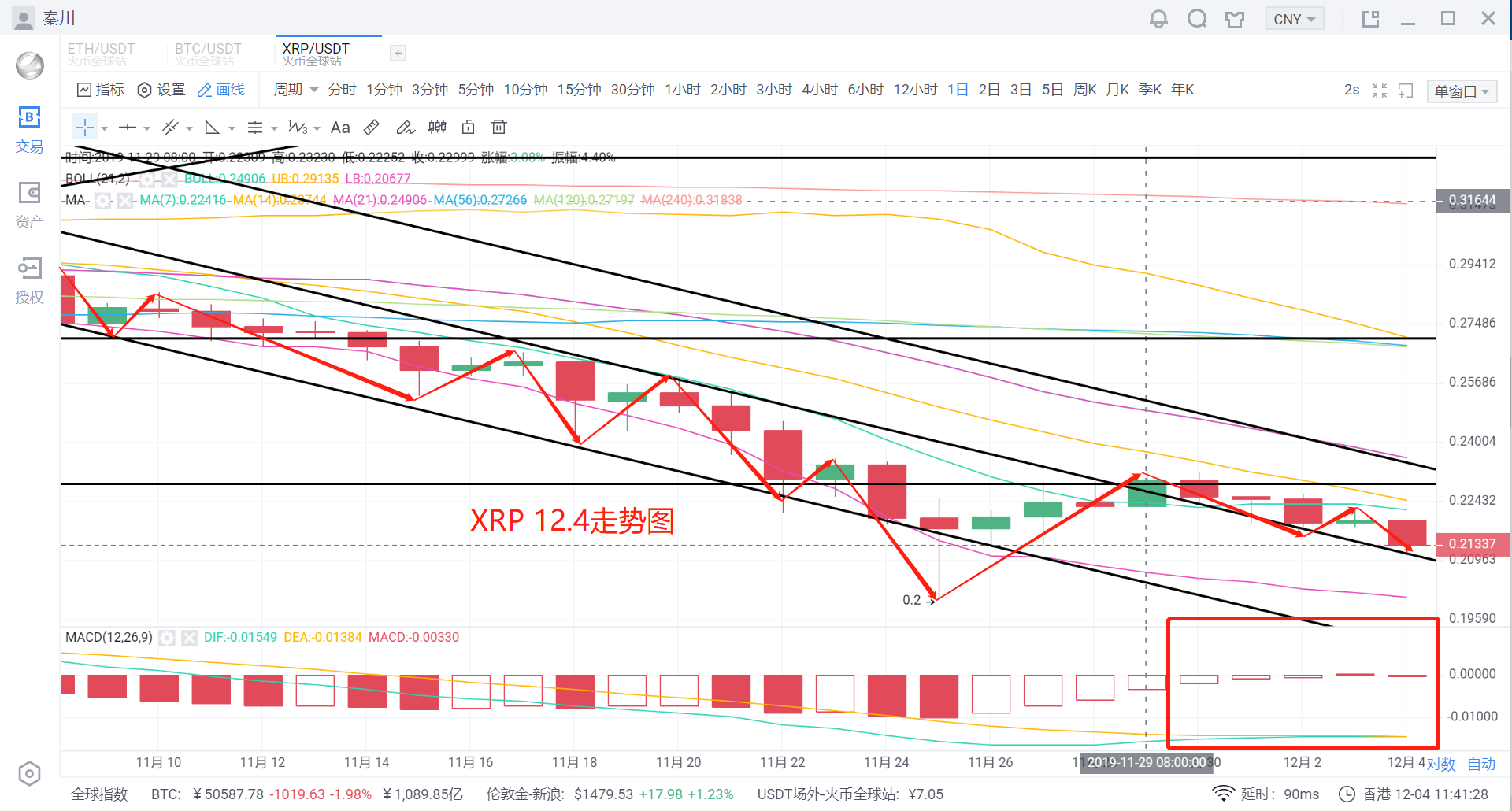This screenshot has width=1512, height=811.
Task: Select the 4小时 period
Action: tap(819, 90)
